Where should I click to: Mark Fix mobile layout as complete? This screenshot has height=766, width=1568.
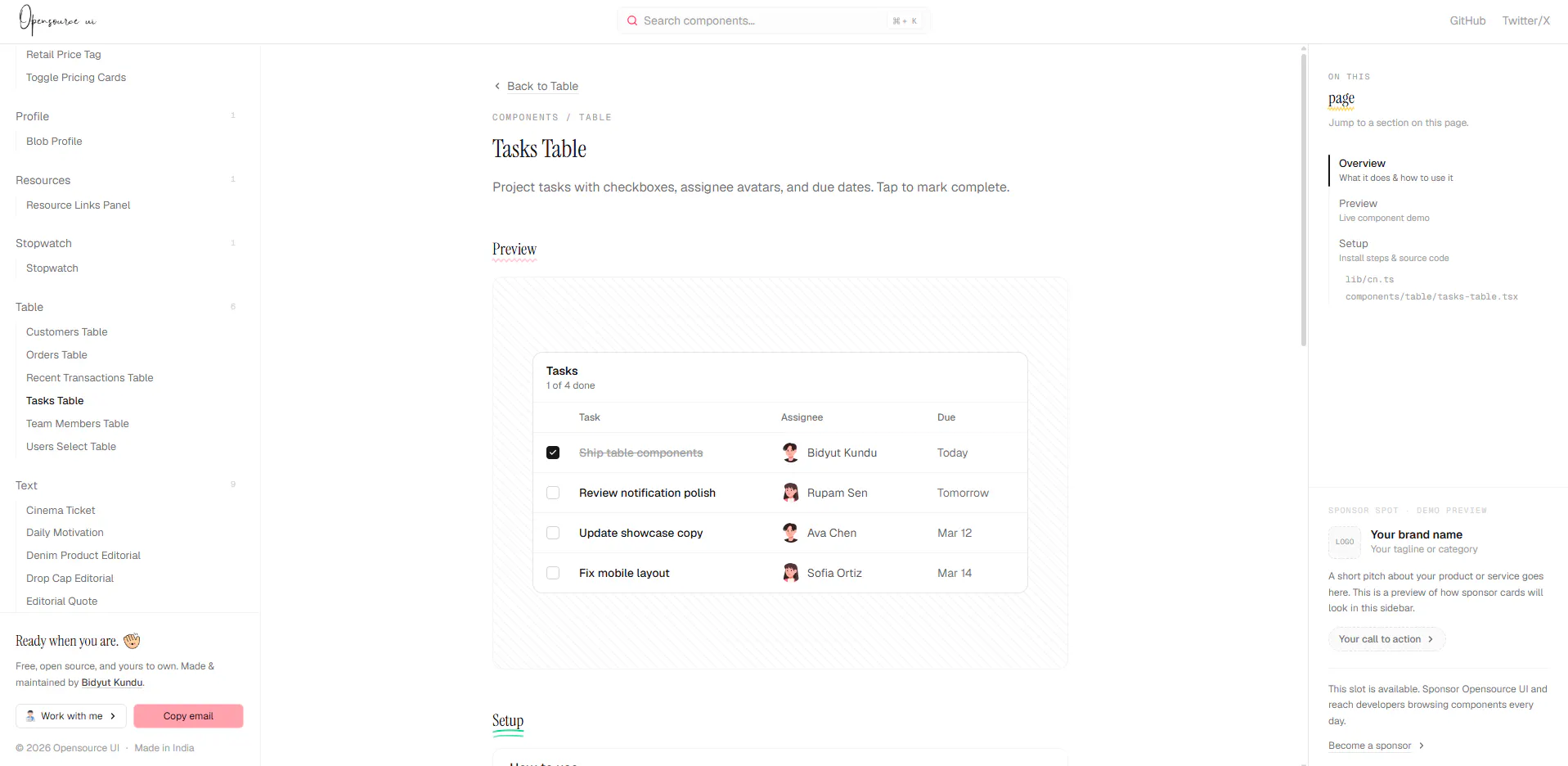[553, 573]
